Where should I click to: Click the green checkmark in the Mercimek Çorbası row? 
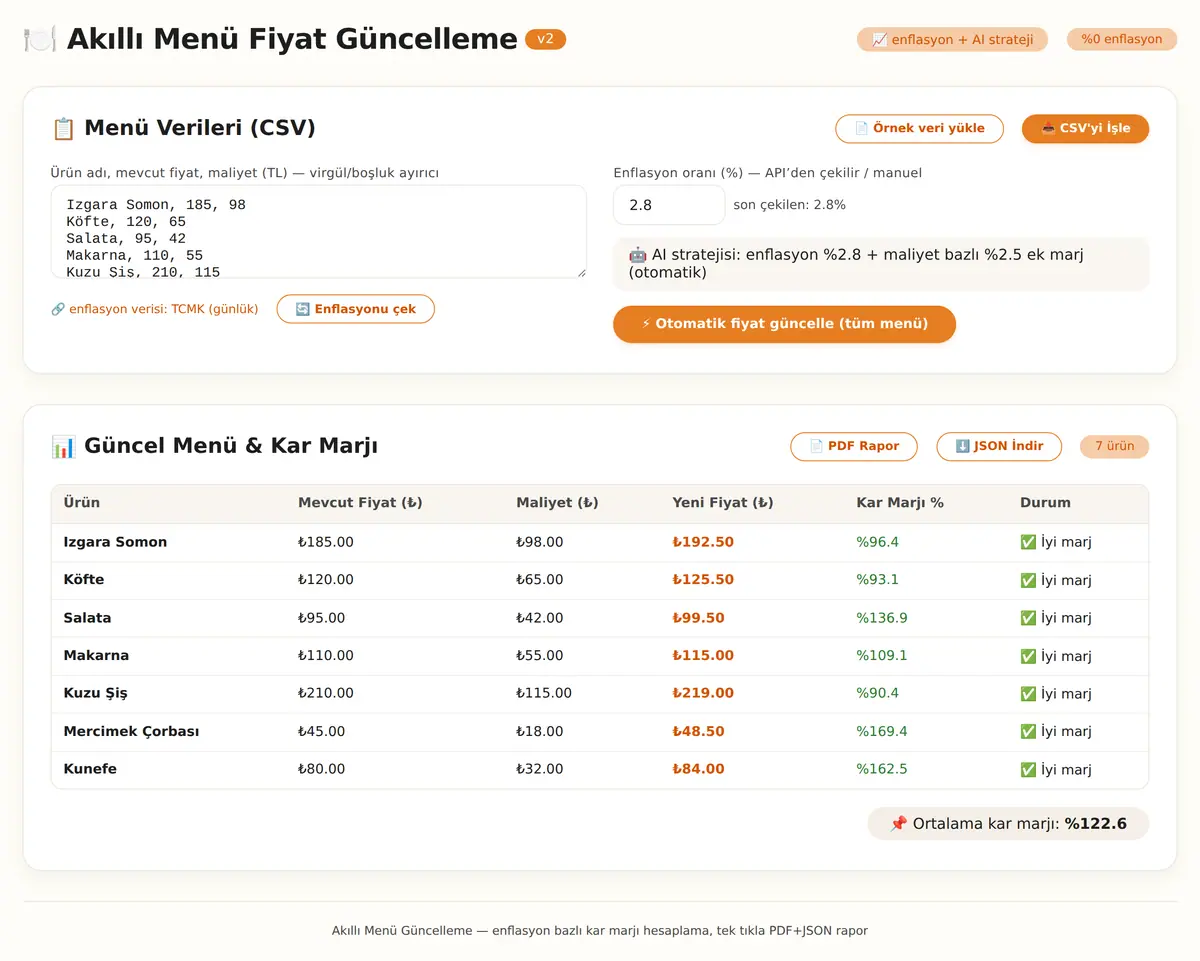click(1028, 731)
